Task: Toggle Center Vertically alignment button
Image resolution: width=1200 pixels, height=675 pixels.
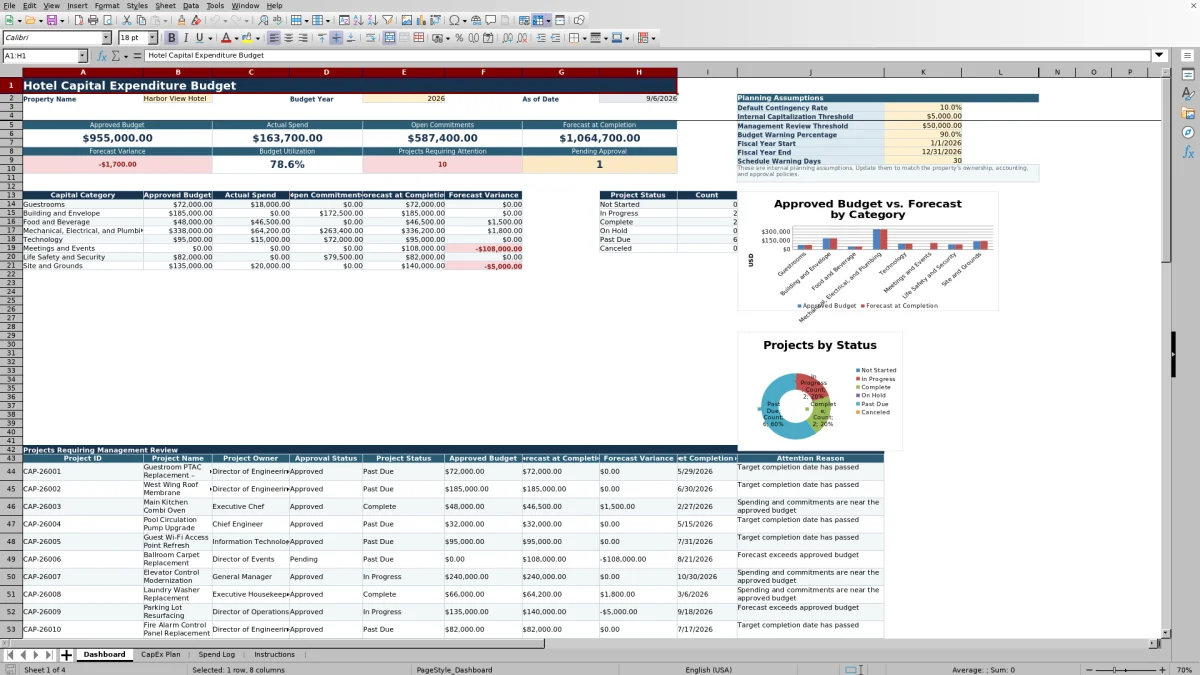Action: click(x=336, y=38)
